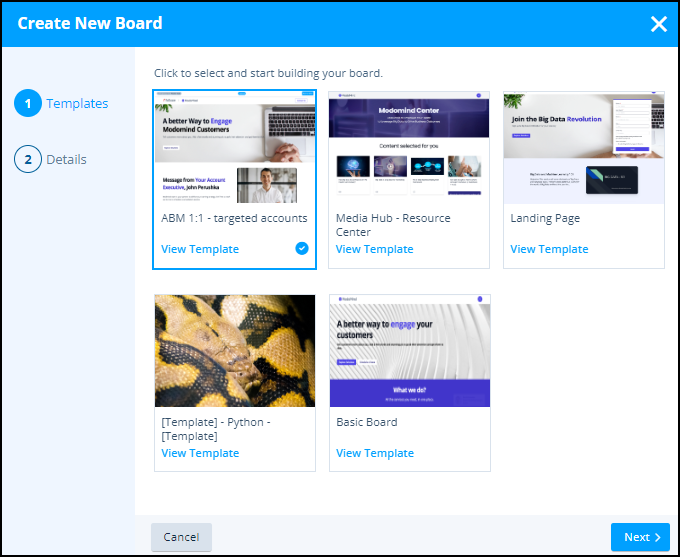Image resolution: width=680 pixels, height=557 pixels.
Task: View Template for Media Hub Resource Center
Action: pos(375,249)
